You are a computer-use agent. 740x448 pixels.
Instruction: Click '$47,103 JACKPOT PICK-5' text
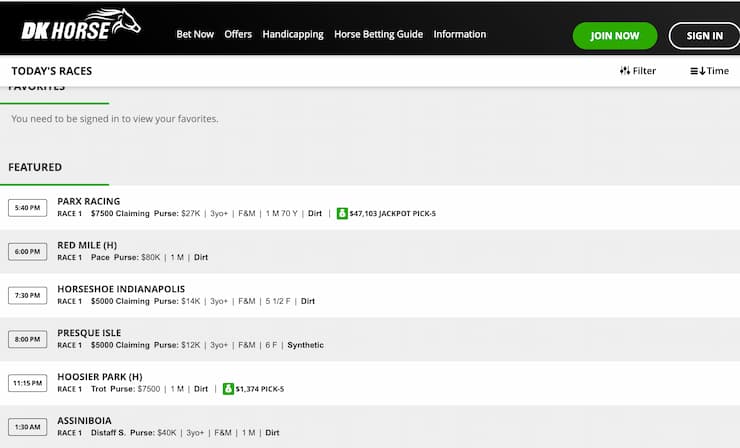[393, 214]
